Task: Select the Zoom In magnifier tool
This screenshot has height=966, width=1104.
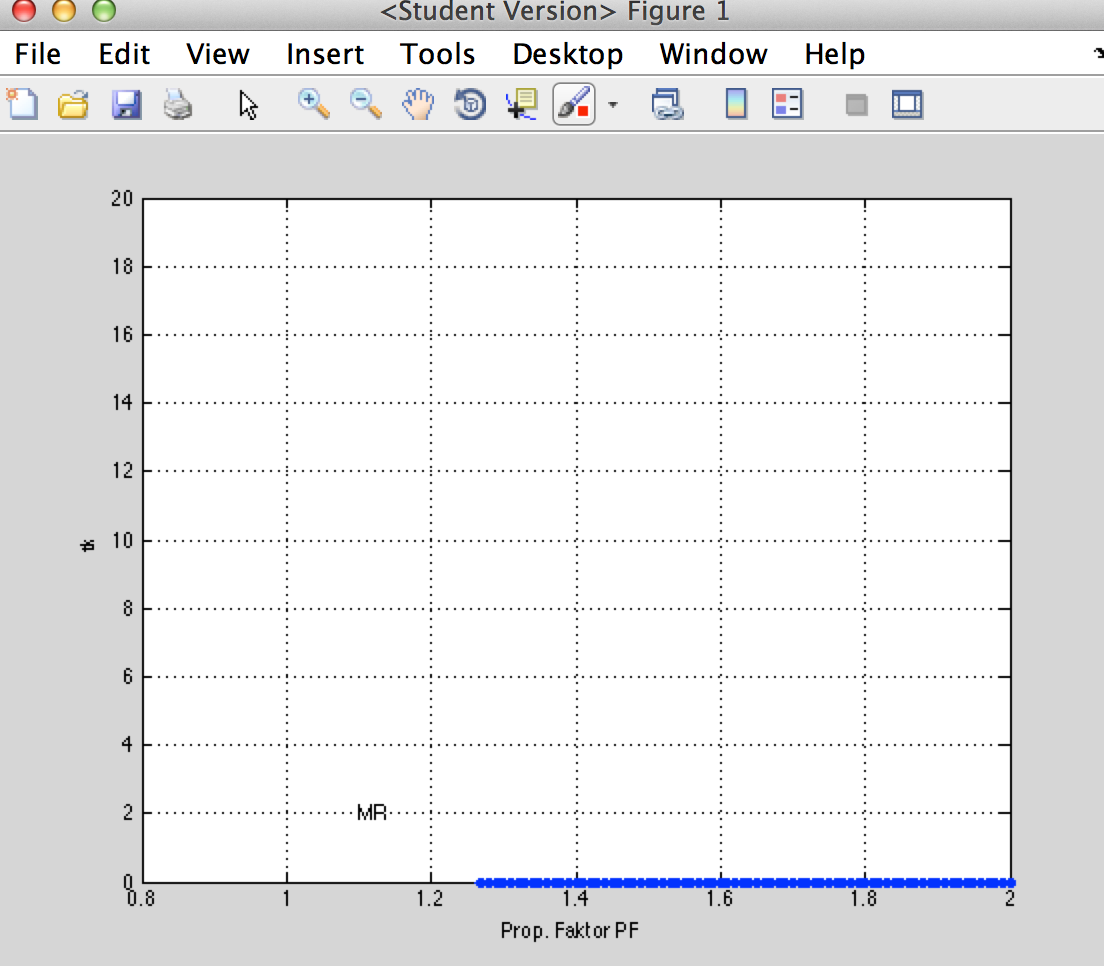Action: pyautogui.click(x=314, y=104)
